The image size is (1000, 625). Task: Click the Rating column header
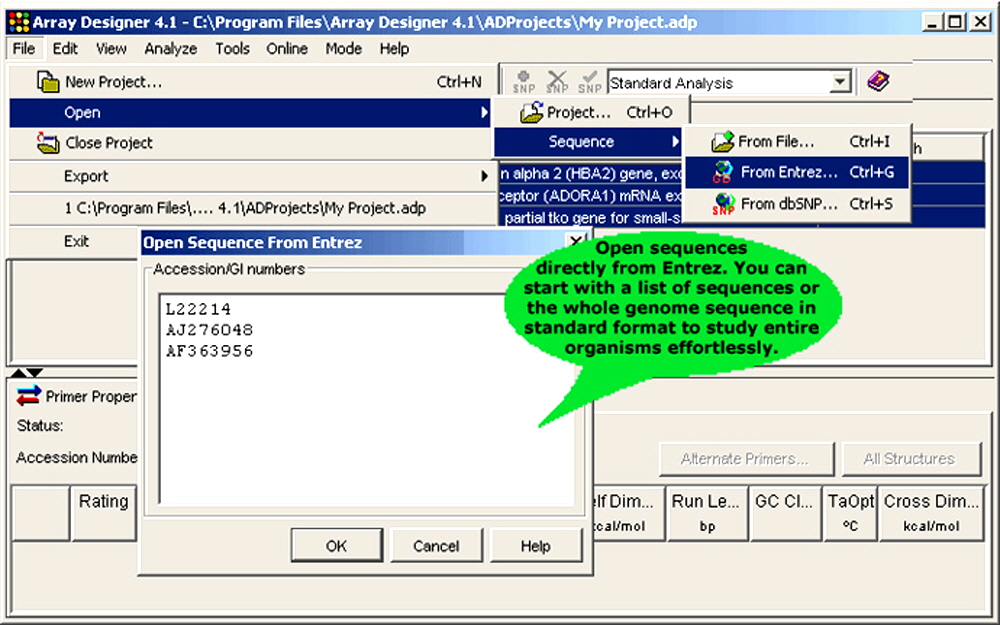(x=104, y=513)
